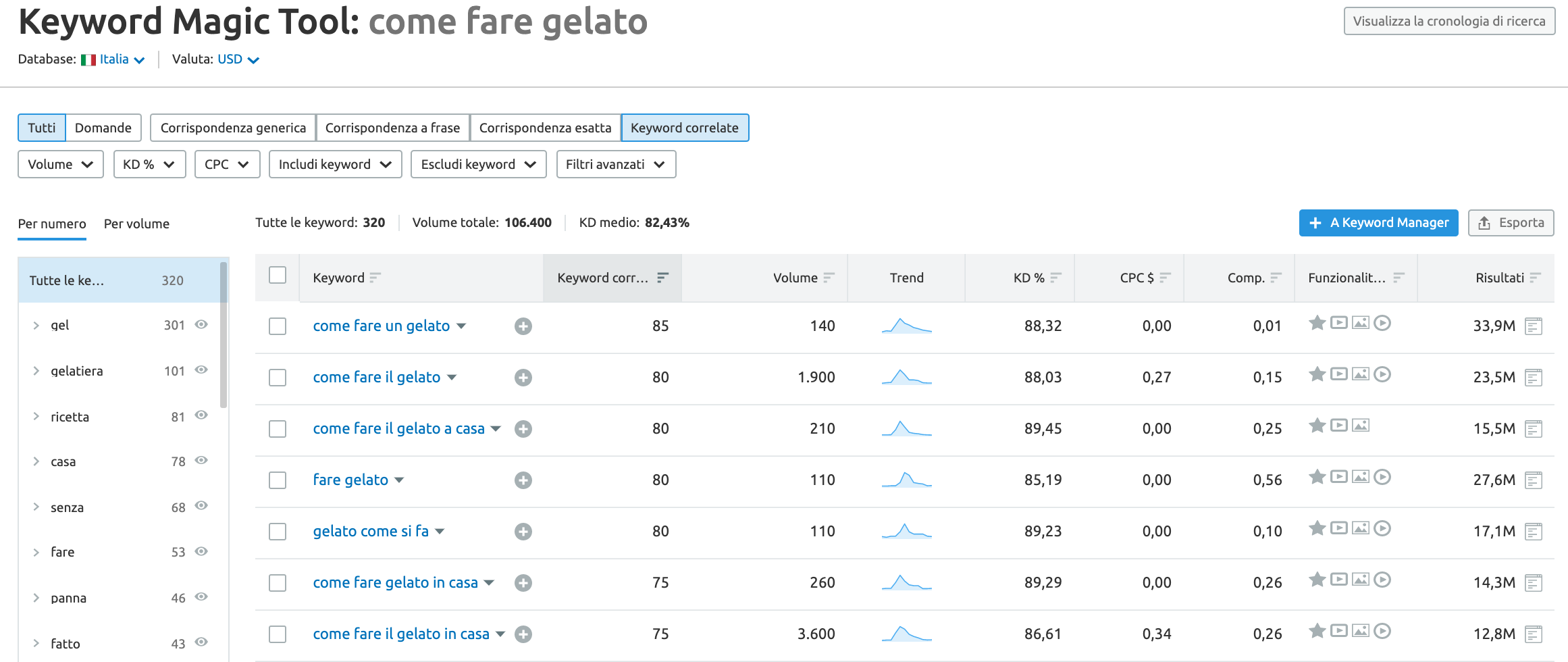Screen dimensions: 1568x662
Task: Sort by Volume column sort icon
Action: 829,278
